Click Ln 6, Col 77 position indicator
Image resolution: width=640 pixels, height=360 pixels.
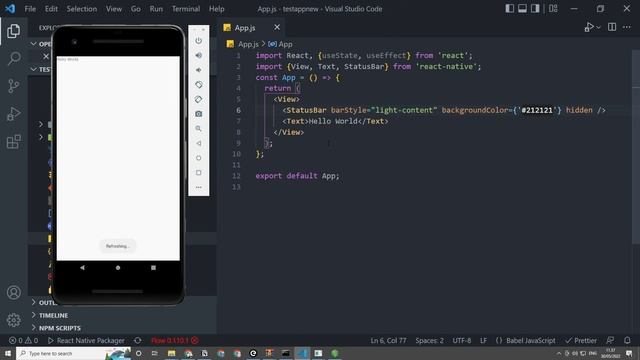click(x=388, y=340)
